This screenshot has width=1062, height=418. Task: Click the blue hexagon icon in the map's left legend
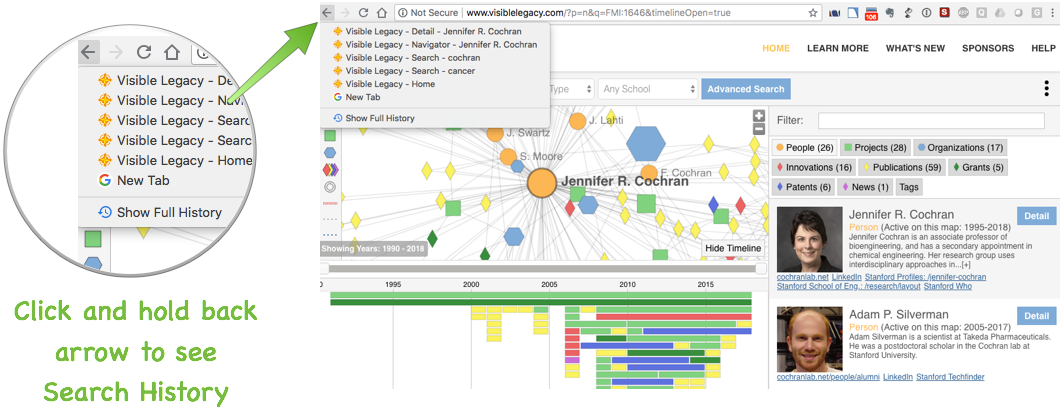coord(330,153)
